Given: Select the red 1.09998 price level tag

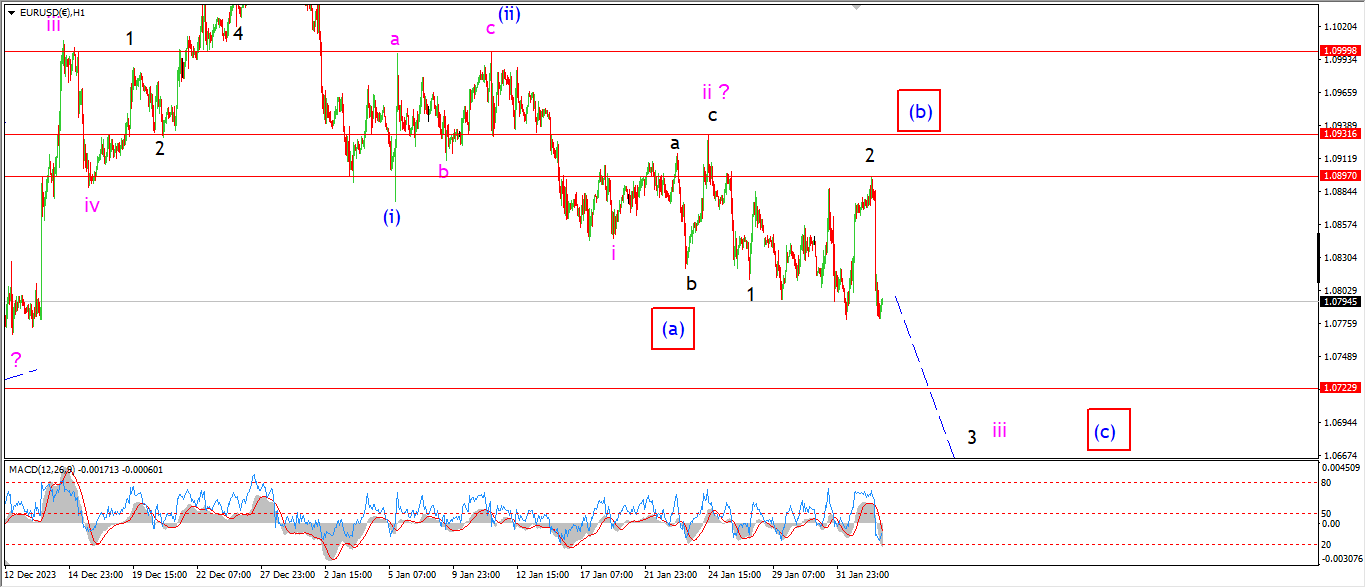Looking at the screenshot, I should [1340, 50].
